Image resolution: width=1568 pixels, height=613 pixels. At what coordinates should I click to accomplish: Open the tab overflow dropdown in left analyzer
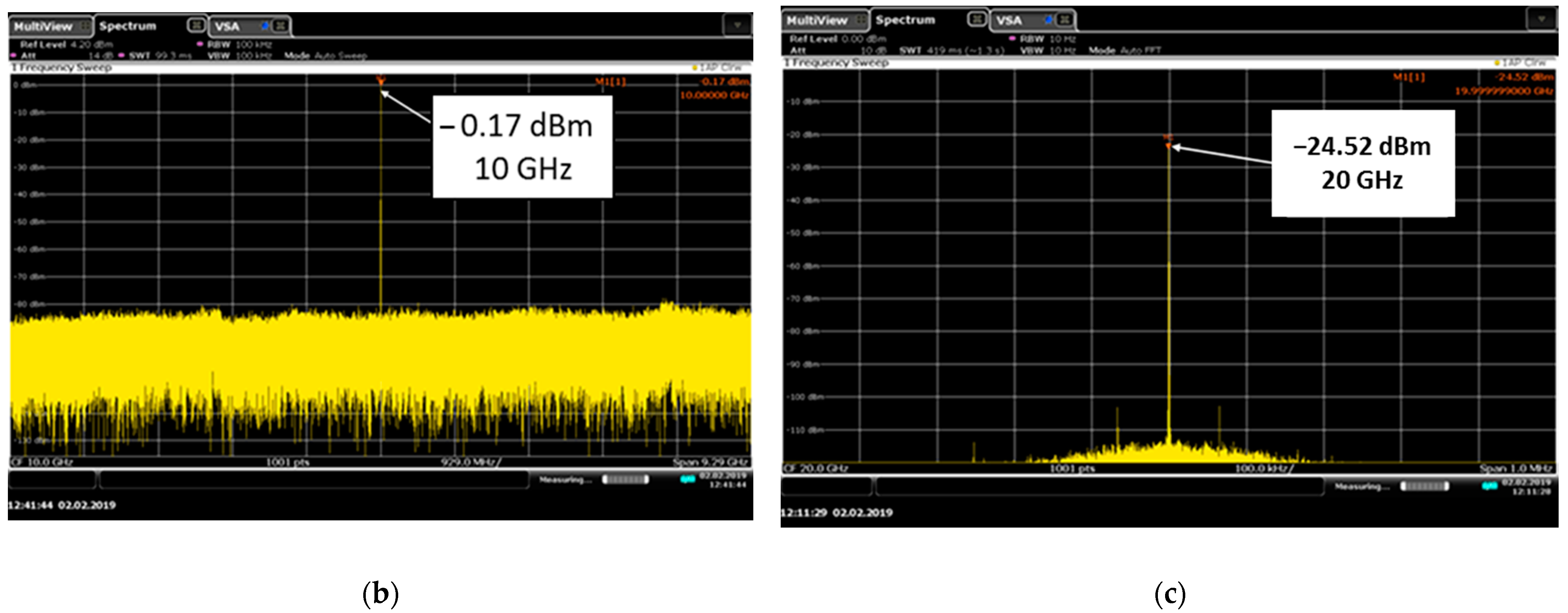737,26
